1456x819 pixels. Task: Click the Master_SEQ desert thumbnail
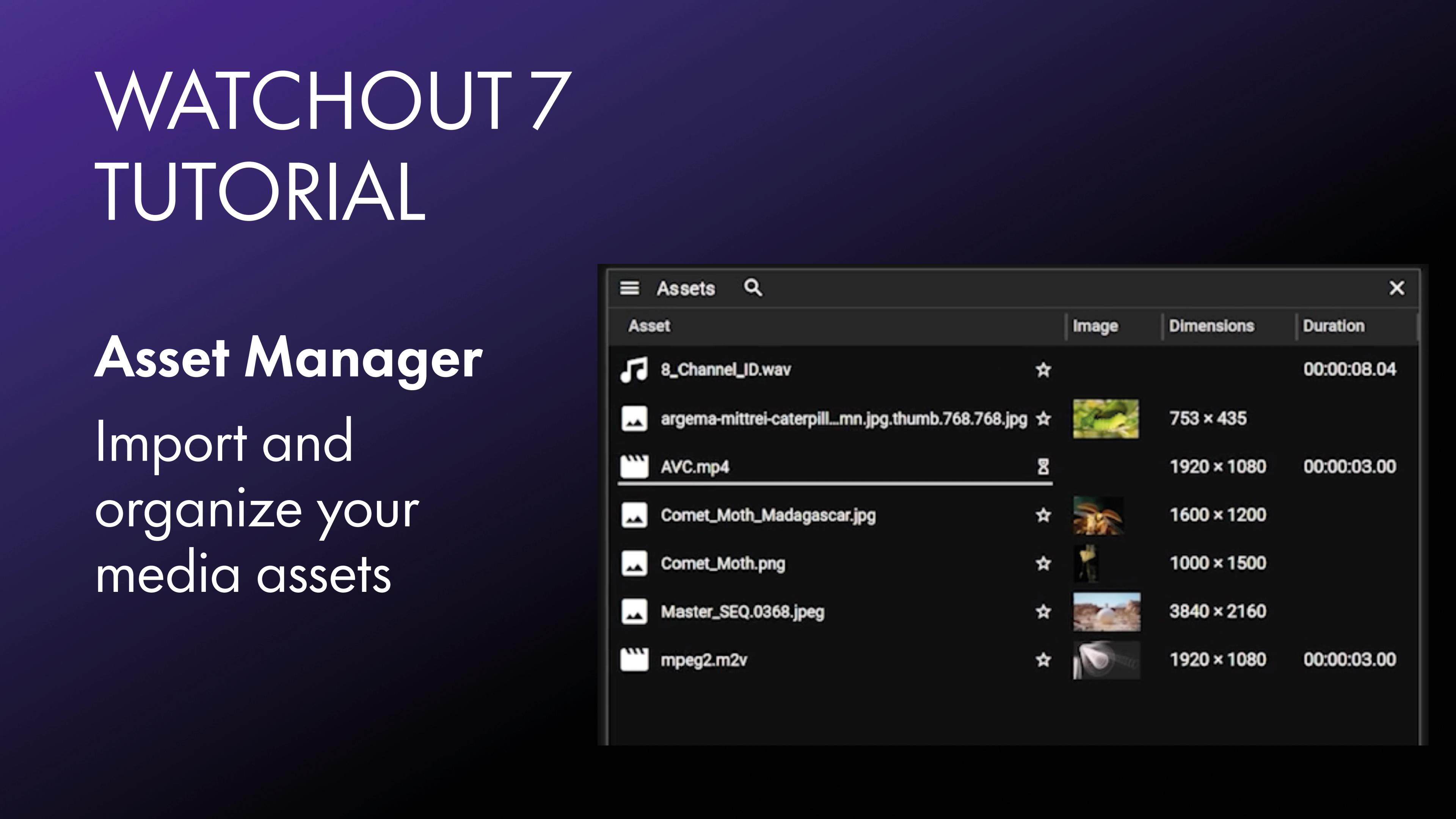coord(1106,612)
